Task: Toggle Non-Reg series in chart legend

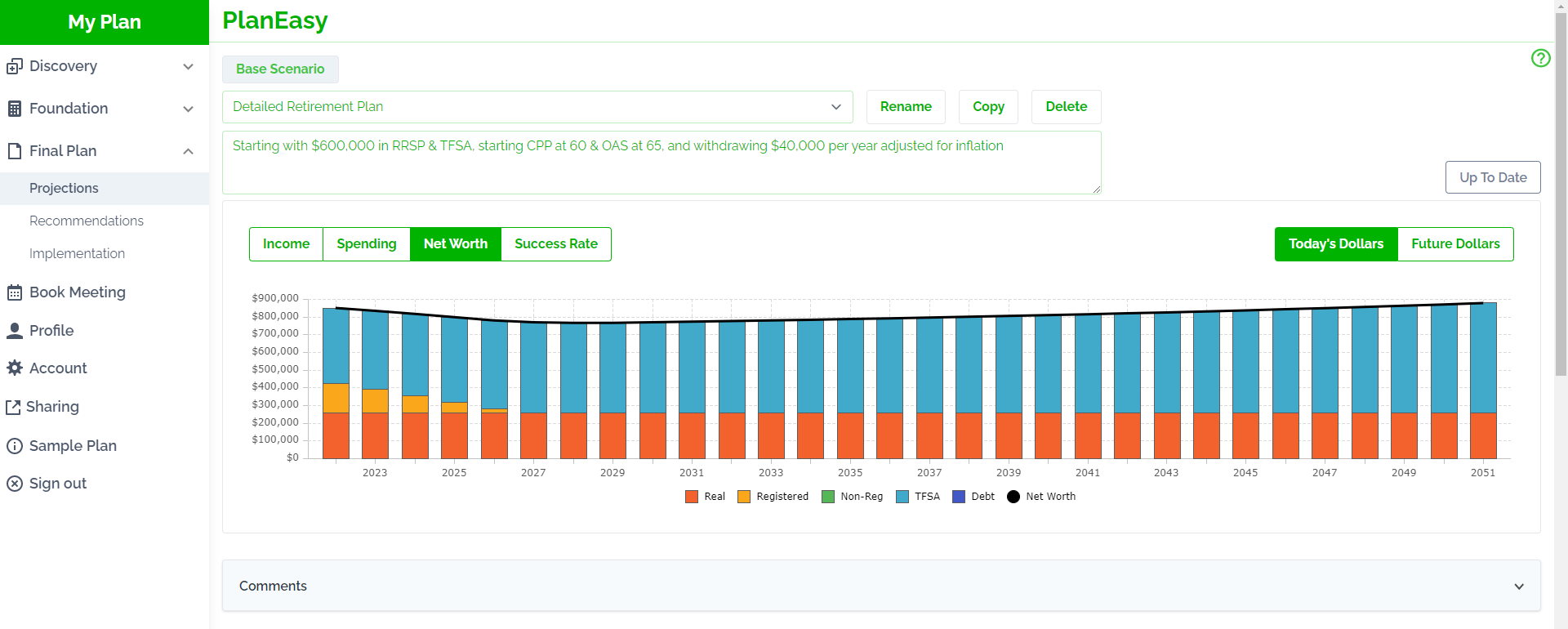Action: tap(852, 497)
